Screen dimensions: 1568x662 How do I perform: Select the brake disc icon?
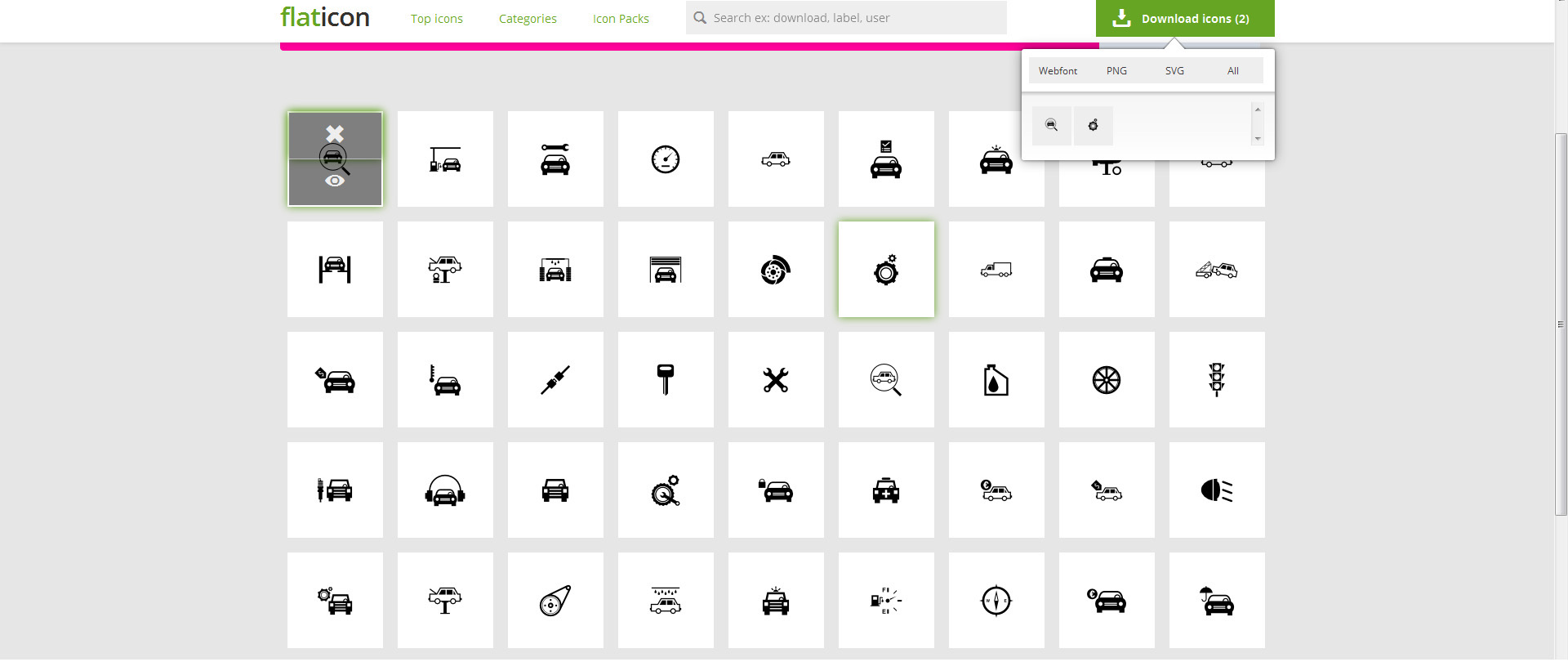[775, 270]
